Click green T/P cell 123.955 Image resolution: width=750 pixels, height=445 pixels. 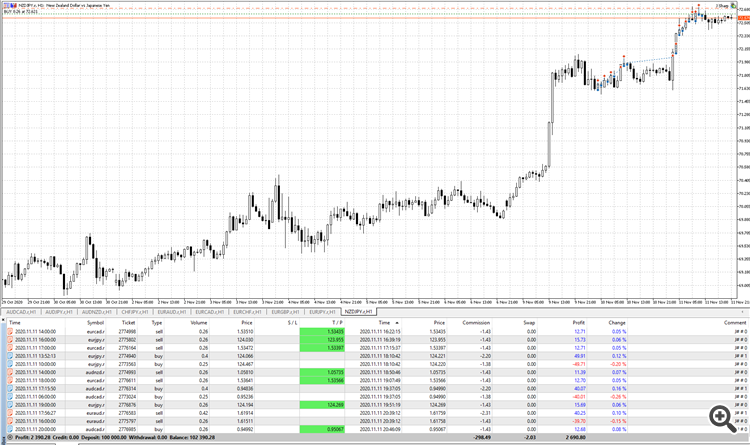tap(322, 339)
